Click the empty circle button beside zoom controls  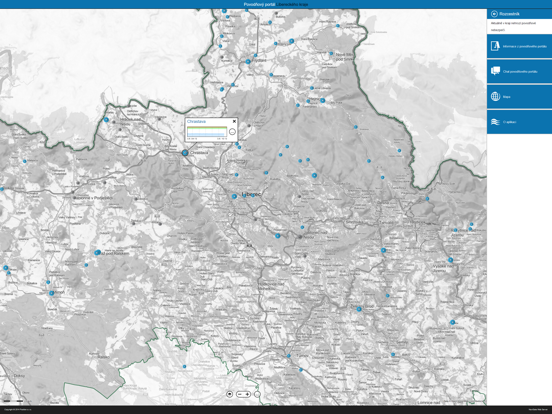[257, 394]
